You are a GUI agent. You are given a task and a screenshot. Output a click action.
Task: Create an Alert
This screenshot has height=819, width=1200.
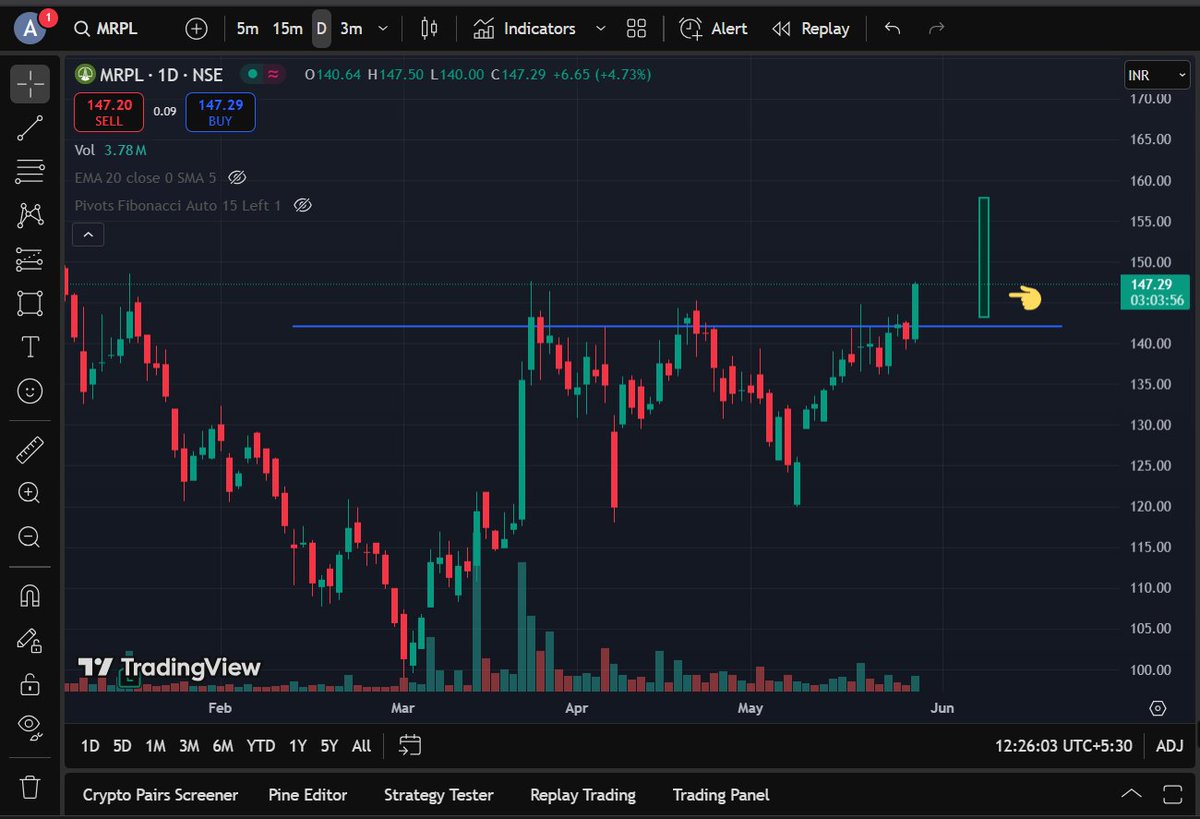pyautogui.click(x=714, y=29)
